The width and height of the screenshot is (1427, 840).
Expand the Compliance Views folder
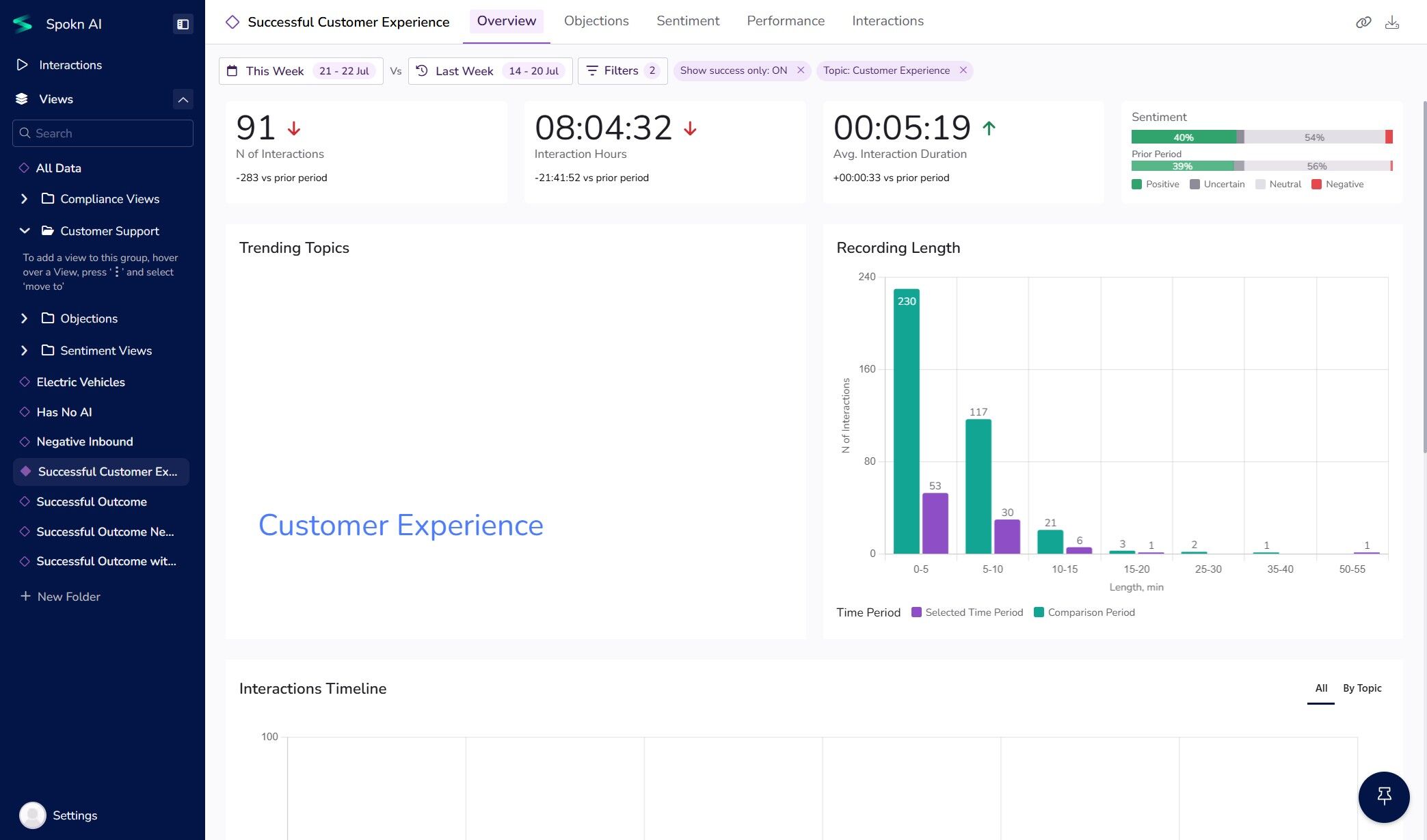pyautogui.click(x=25, y=199)
